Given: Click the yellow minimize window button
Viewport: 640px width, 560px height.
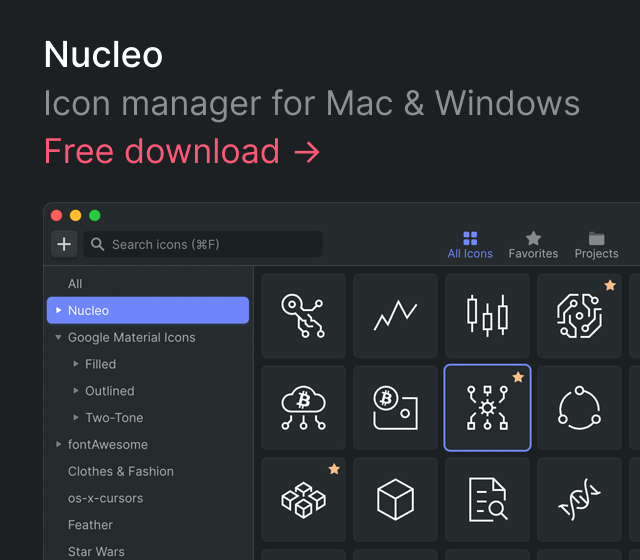Looking at the screenshot, I should pos(76,215).
